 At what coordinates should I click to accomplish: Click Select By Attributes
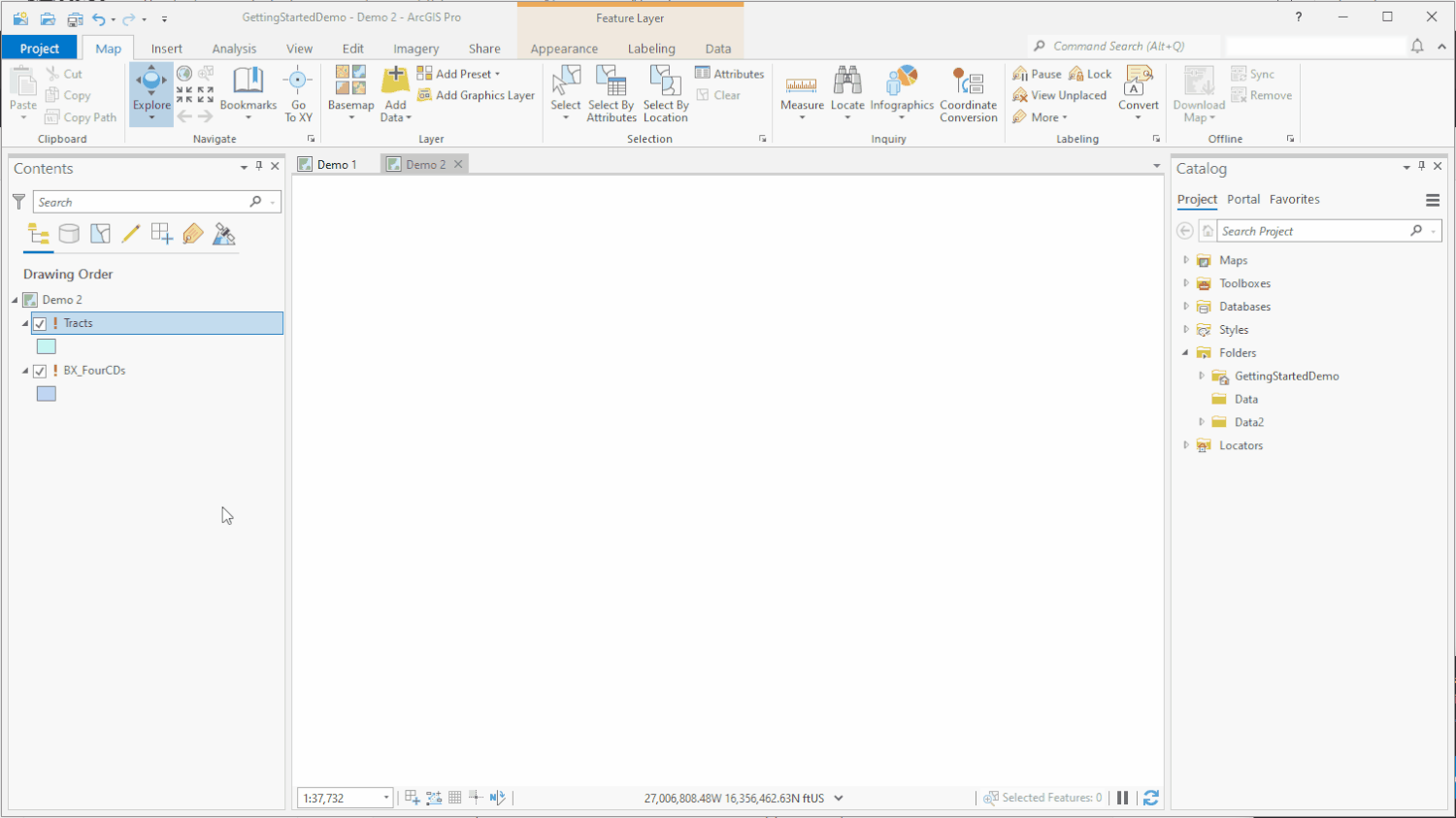pos(611,93)
